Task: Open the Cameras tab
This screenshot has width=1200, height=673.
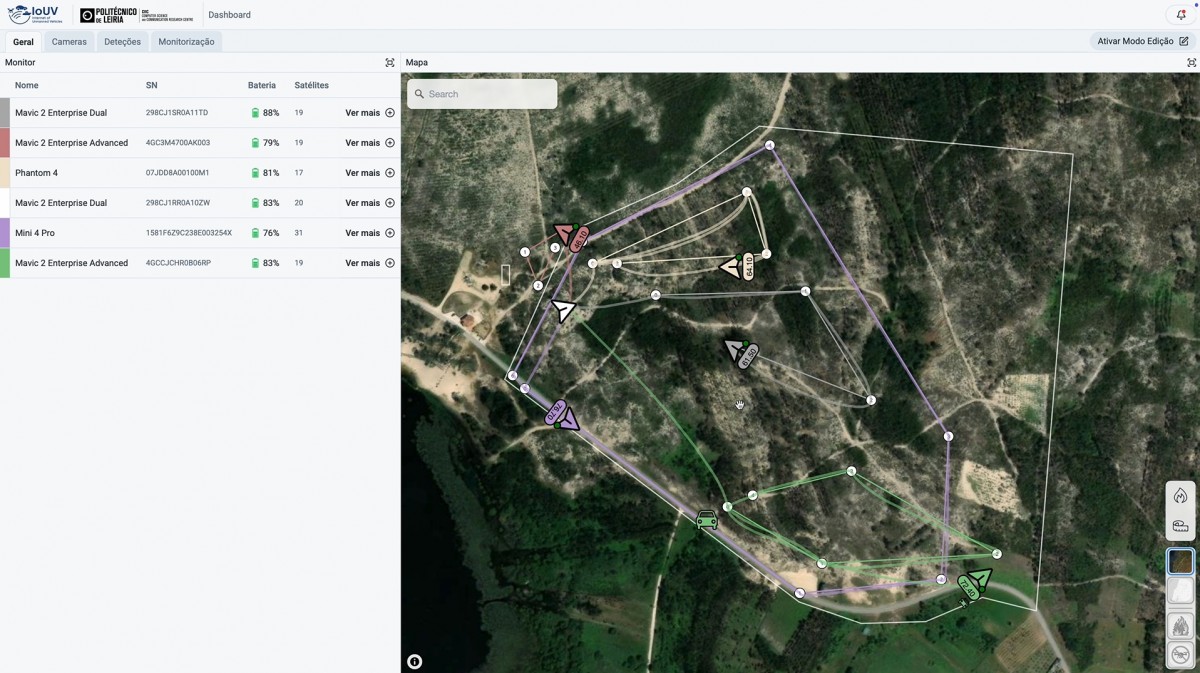Action: tap(69, 41)
